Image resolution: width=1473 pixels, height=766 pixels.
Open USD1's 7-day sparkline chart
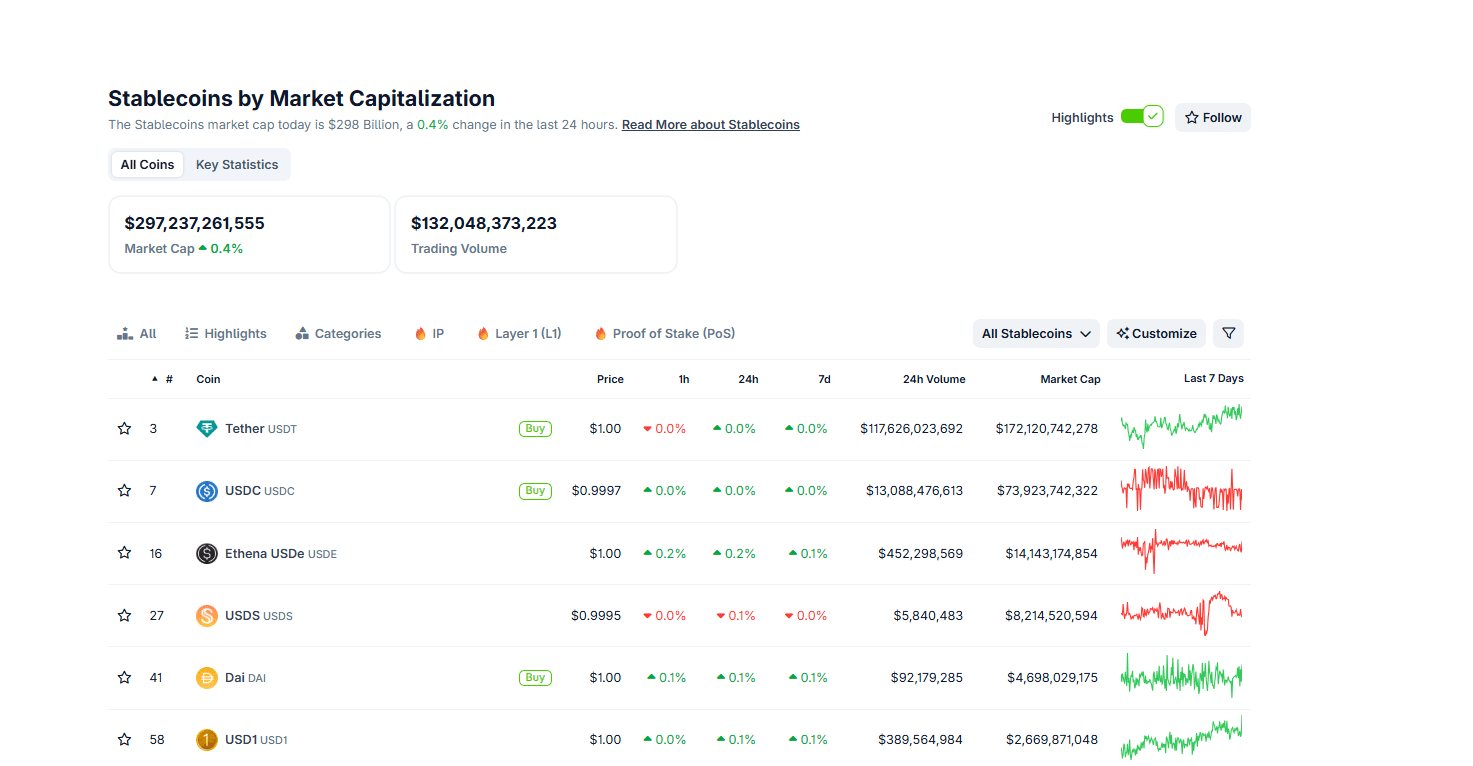click(x=1181, y=738)
